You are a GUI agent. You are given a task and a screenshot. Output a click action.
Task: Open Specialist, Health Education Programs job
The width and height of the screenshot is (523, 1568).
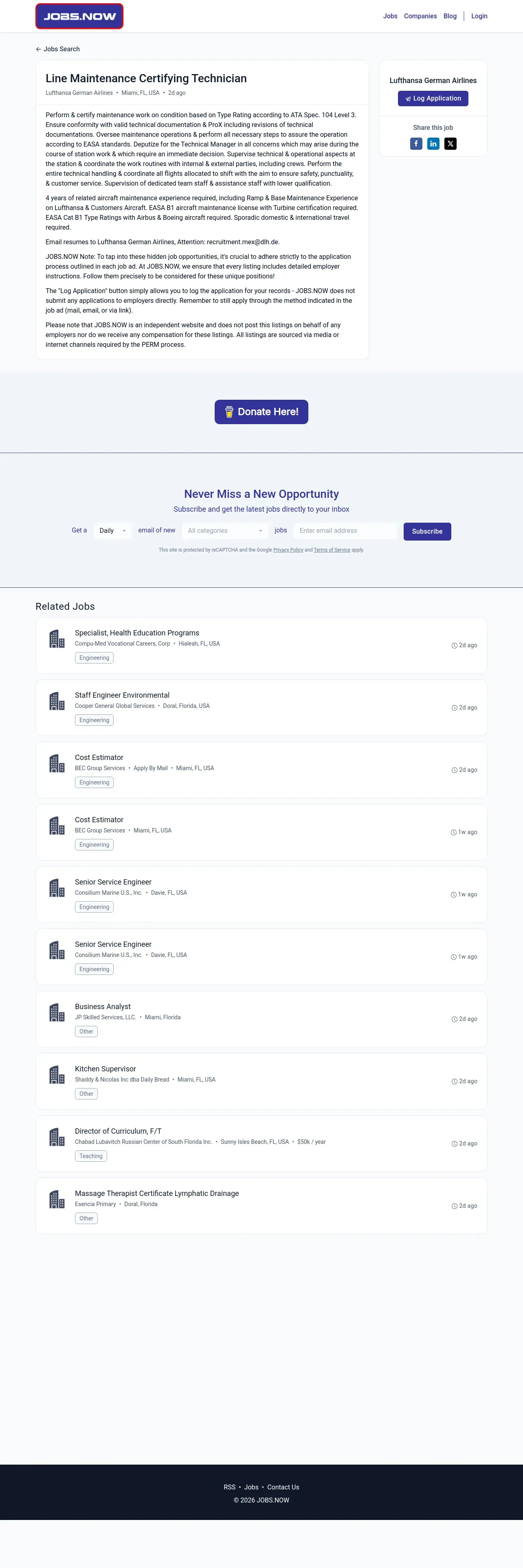click(x=137, y=633)
